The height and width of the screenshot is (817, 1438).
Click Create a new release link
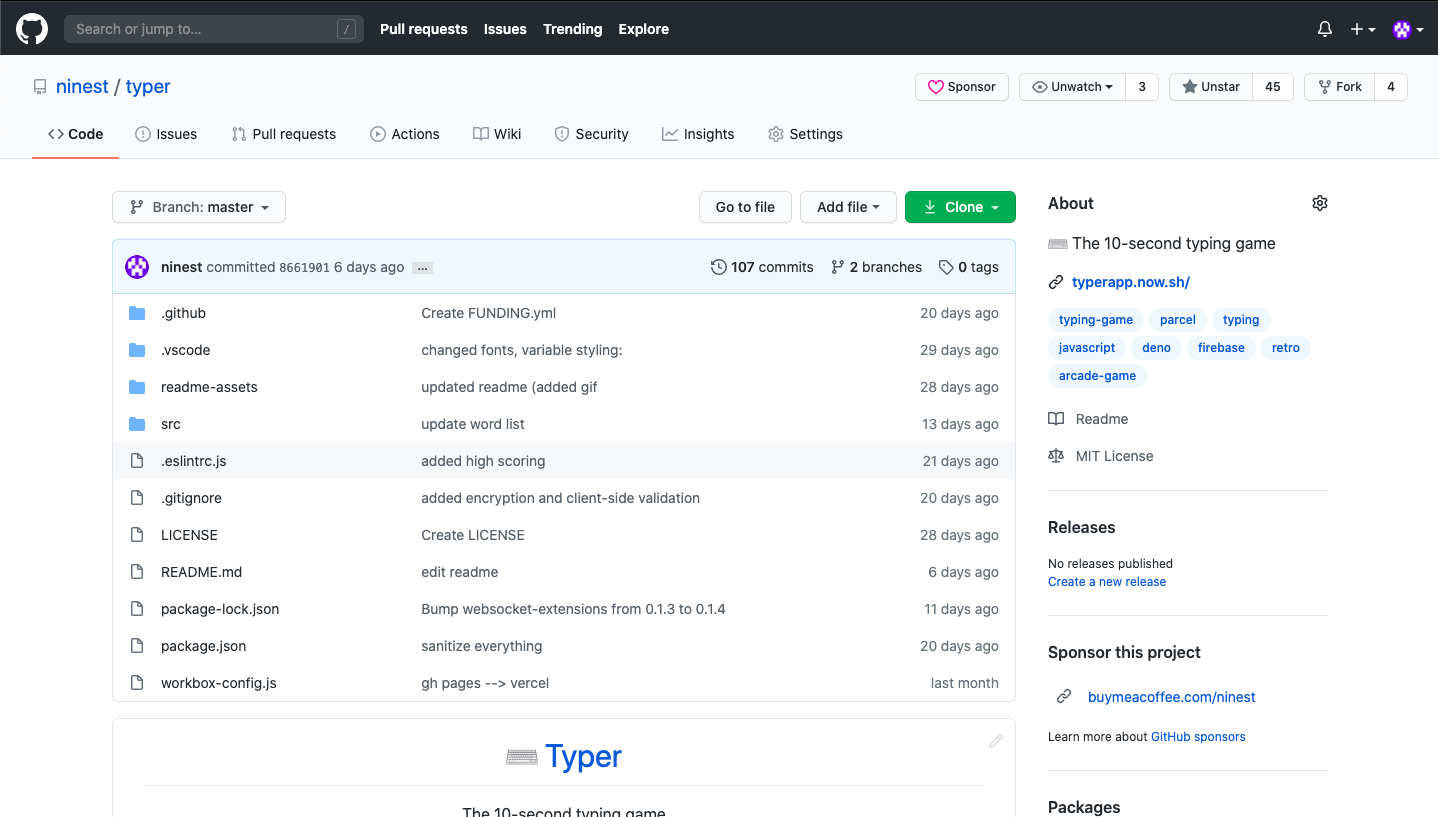point(1107,582)
